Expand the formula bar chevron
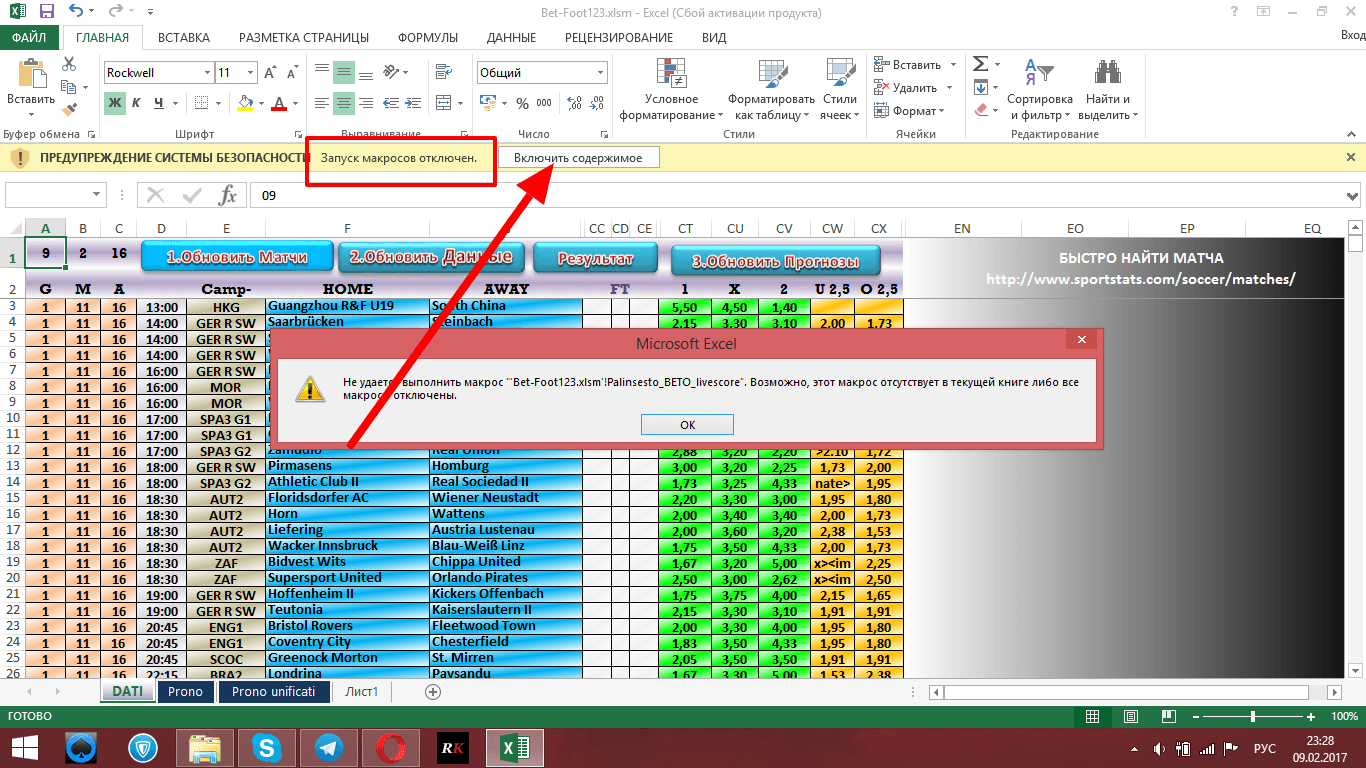Screen dimensions: 1366x768 pyautogui.click(x=1353, y=196)
